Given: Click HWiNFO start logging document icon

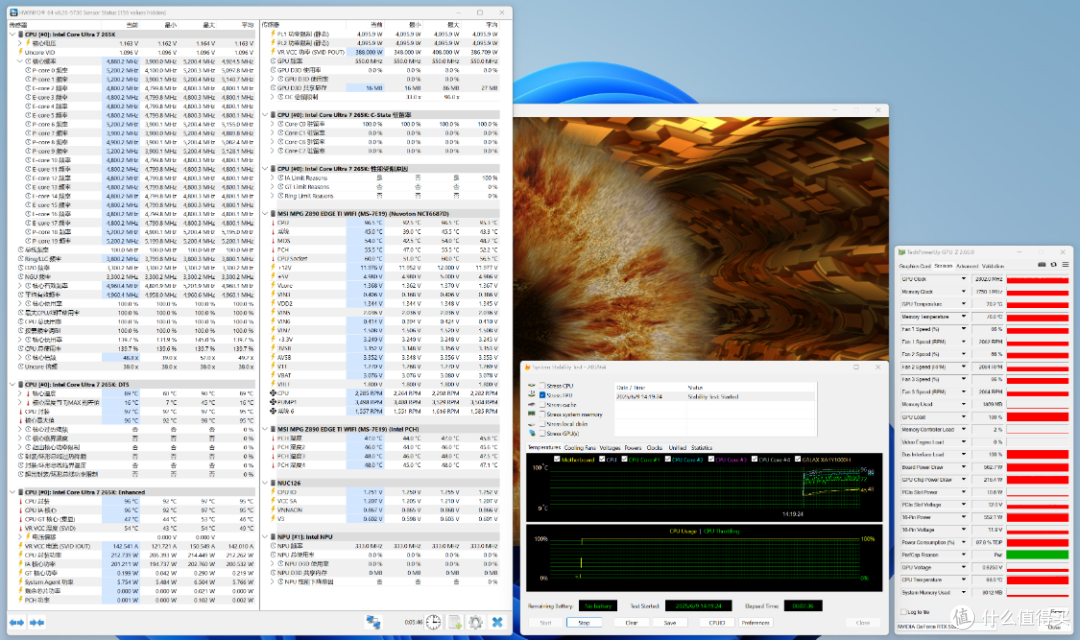Looking at the screenshot, I should [x=455, y=622].
